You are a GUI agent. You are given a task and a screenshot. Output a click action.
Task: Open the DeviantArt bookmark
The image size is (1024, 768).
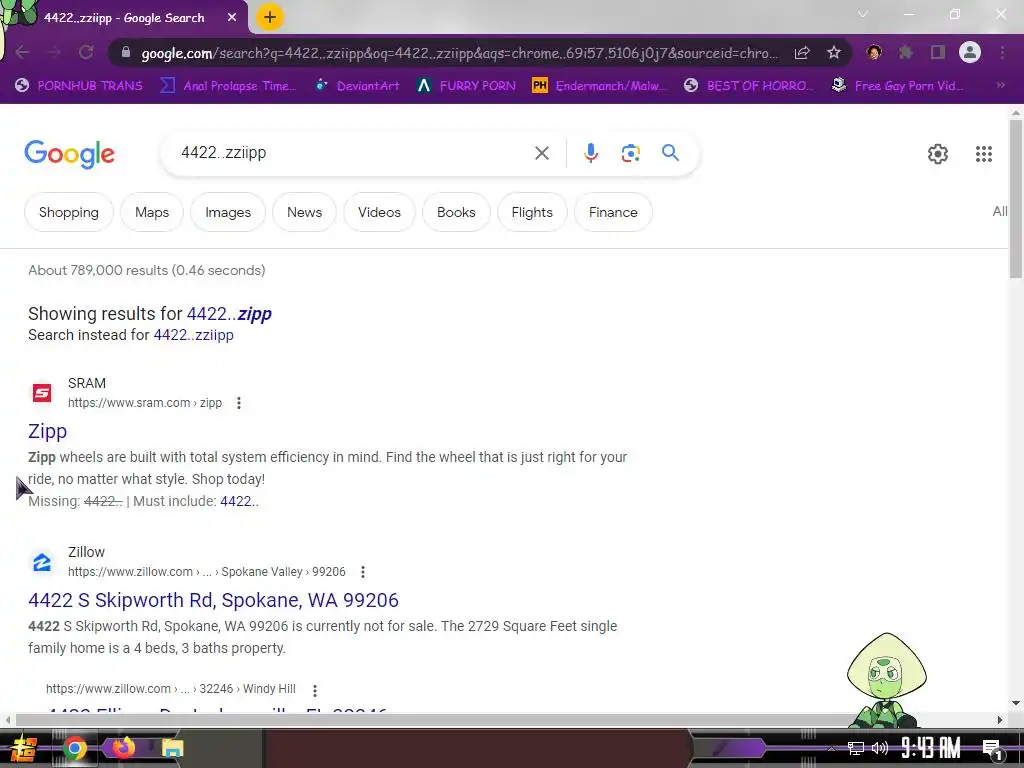pos(357,85)
